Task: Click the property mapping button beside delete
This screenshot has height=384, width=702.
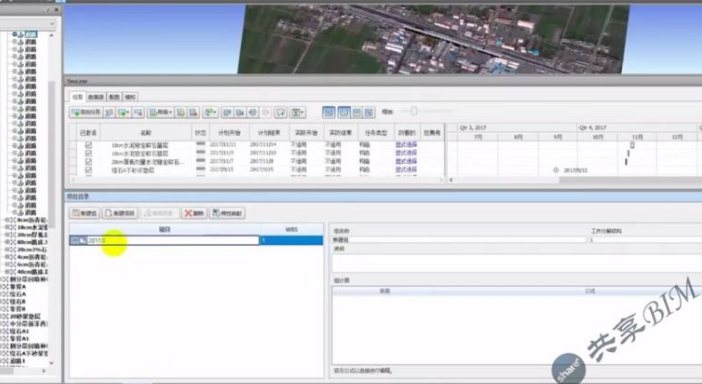Action: 227,213
